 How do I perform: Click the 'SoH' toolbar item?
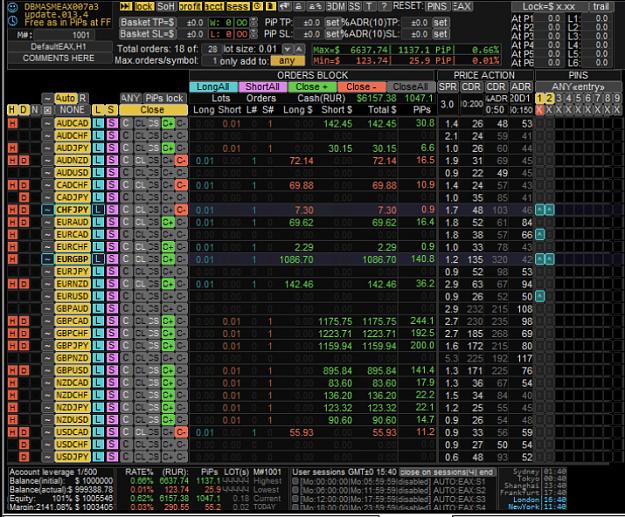(x=166, y=6)
